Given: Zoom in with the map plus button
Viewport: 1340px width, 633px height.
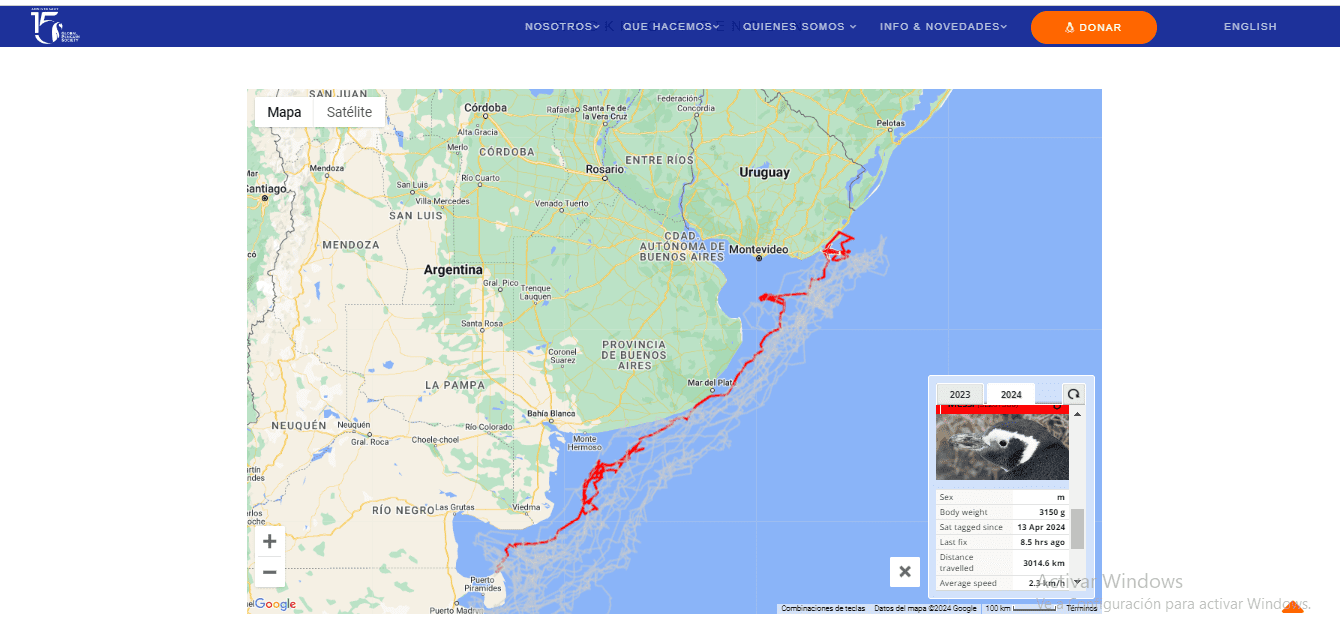Looking at the screenshot, I should pyautogui.click(x=269, y=542).
